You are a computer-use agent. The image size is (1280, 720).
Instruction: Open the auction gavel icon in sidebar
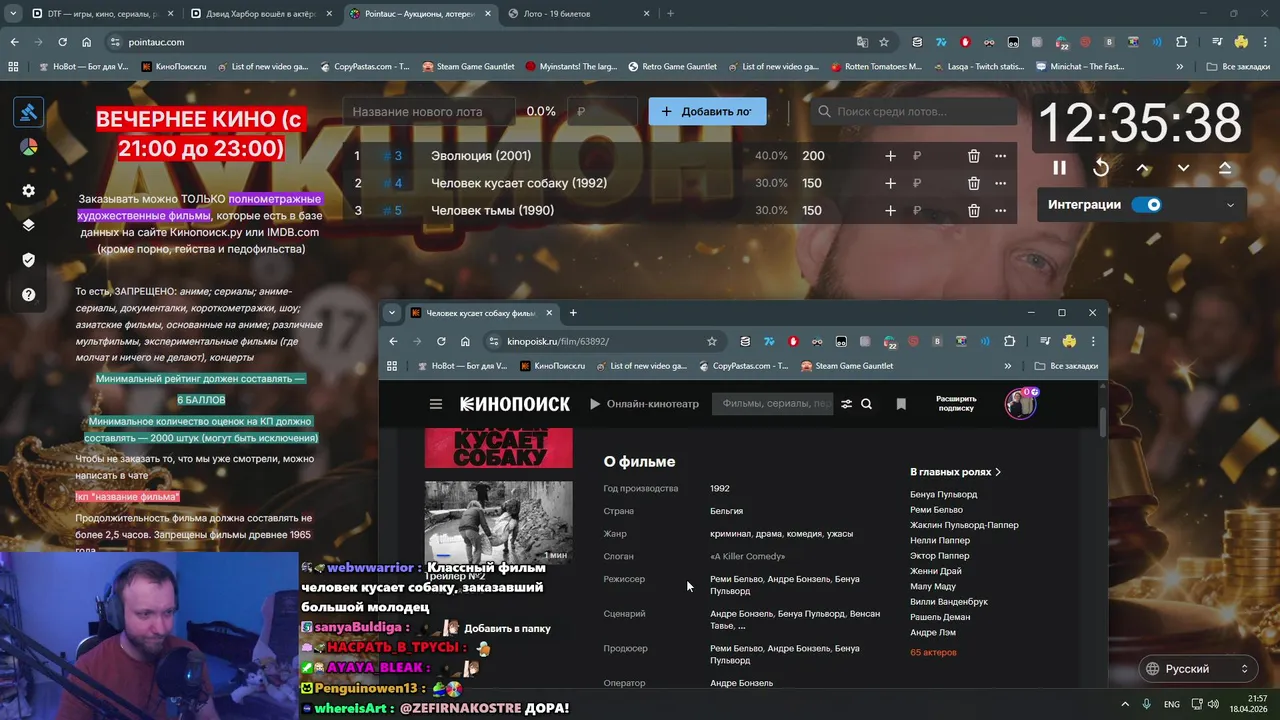[x=28, y=112]
